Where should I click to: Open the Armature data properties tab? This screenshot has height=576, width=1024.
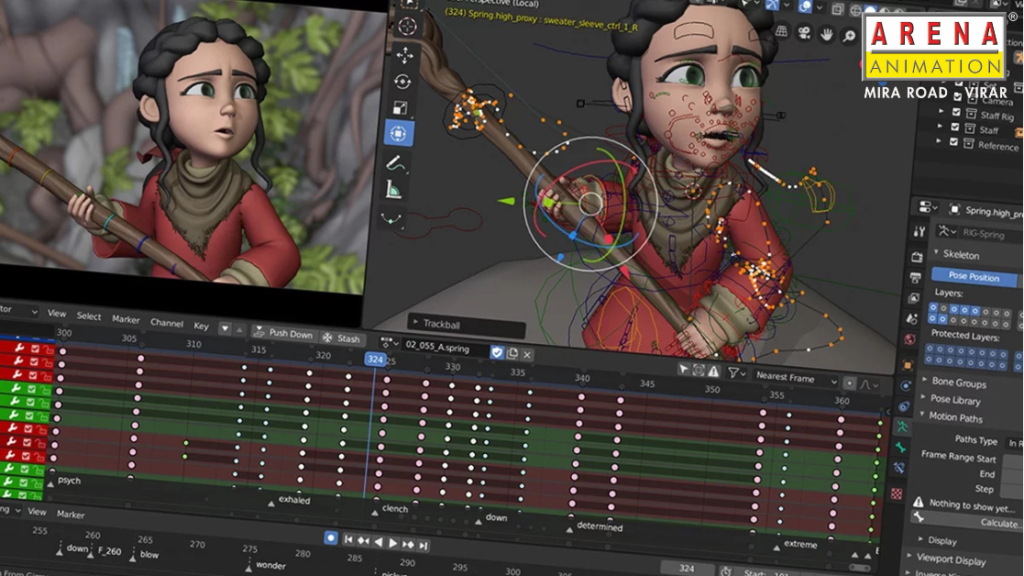[x=902, y=427]
